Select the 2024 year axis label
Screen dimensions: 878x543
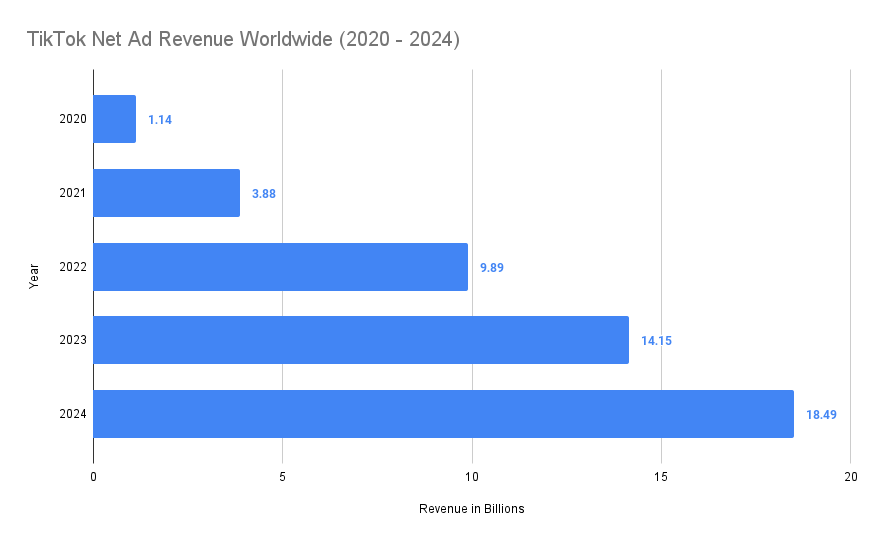[73, 414]
